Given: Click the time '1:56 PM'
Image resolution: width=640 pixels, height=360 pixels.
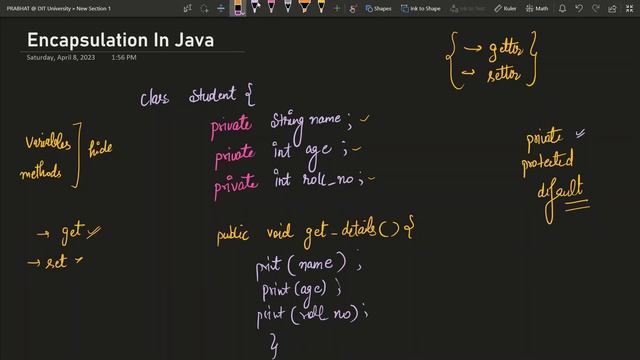Looking at the screenshot, I should [124, 58].
